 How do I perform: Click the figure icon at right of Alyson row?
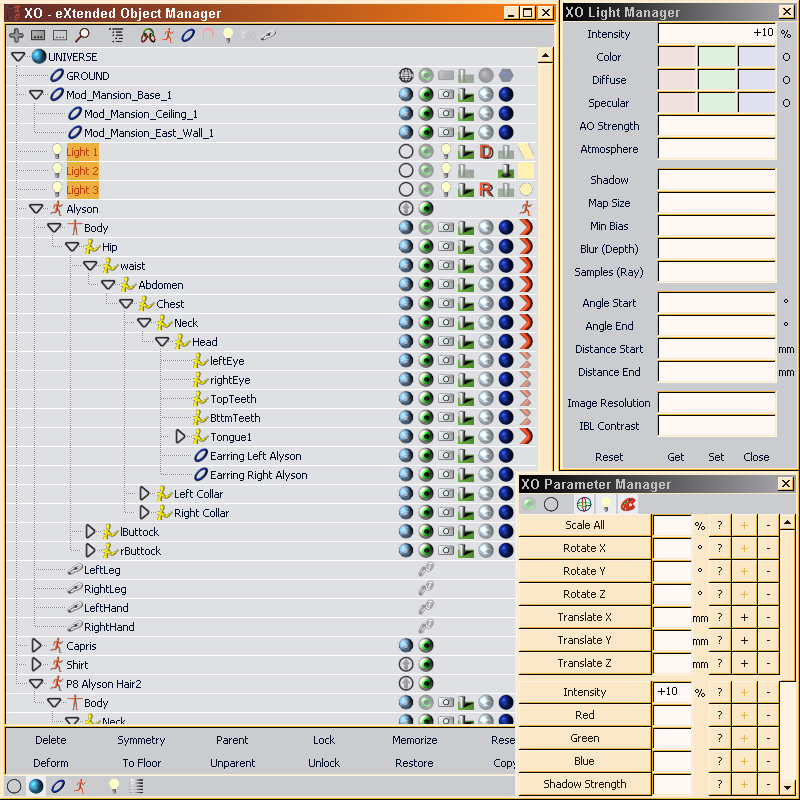coord(526,208)
